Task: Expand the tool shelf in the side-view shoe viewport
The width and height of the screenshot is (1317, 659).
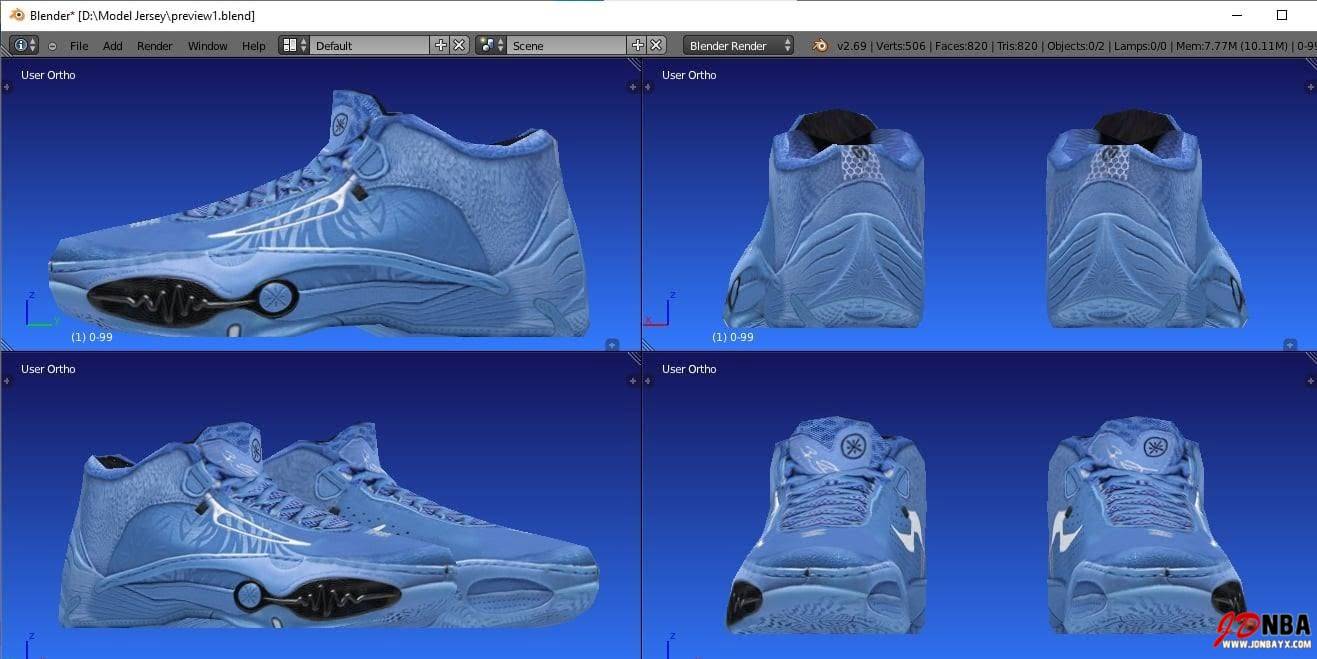Action: [x=6, y=87]
